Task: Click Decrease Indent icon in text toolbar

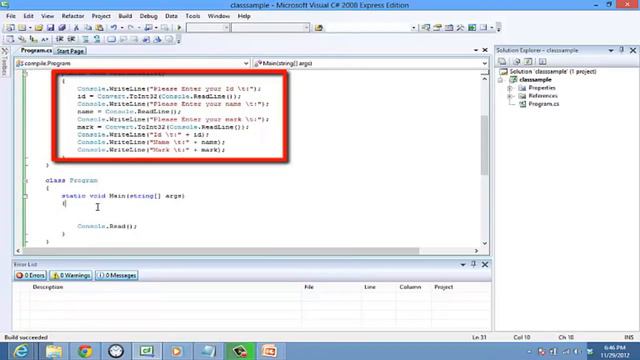Action: (60, 39)
